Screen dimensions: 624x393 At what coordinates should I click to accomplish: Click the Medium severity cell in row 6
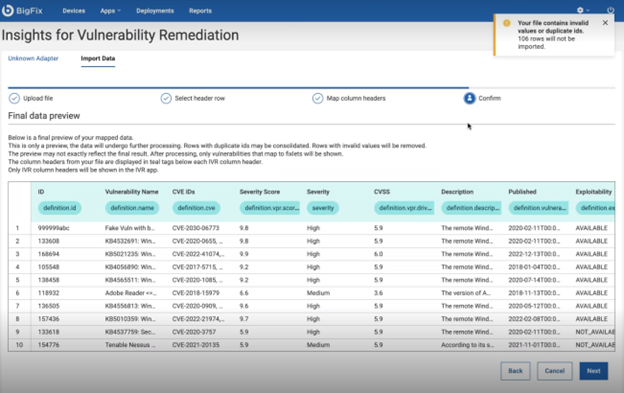point(318,293)
